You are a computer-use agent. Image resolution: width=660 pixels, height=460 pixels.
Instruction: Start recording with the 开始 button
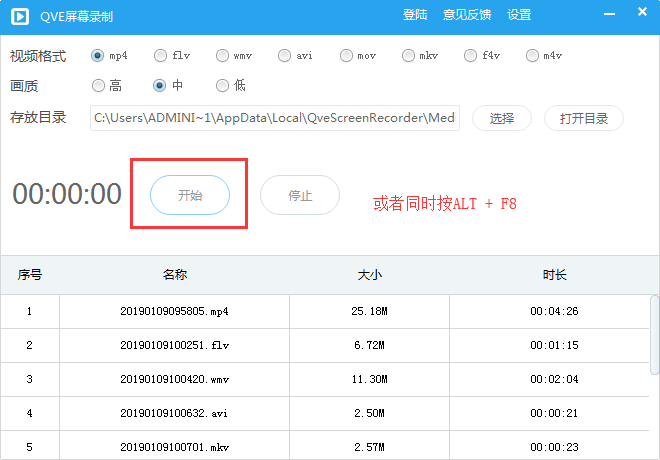tap(190, 195)
